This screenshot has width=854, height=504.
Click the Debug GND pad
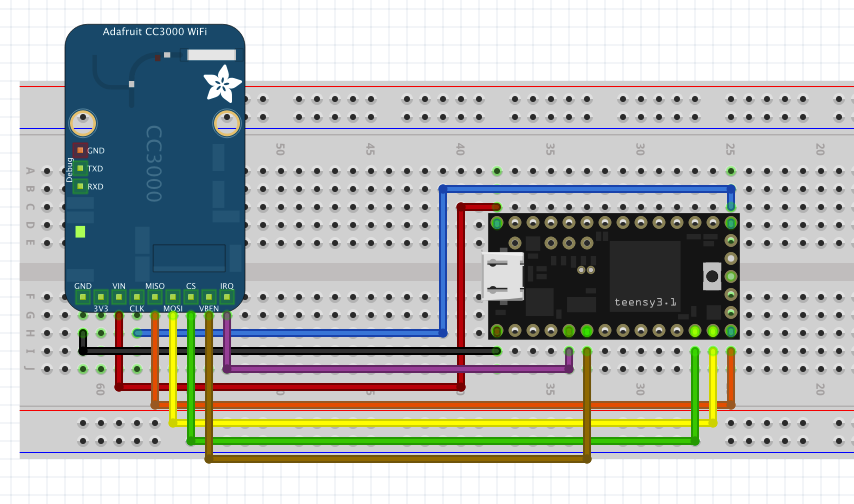[80, 150]
